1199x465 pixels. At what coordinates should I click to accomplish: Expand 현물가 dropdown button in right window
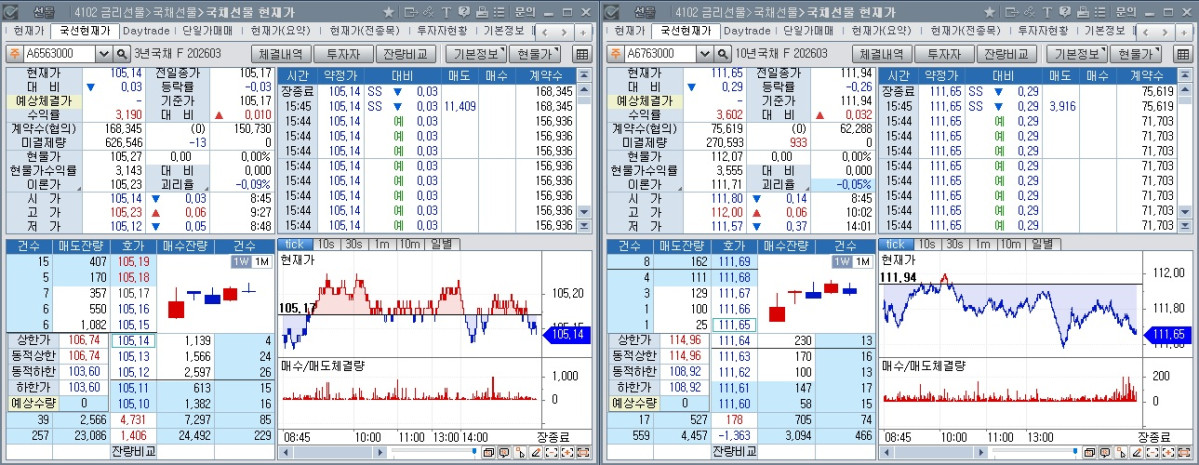tap(1136, 54)
